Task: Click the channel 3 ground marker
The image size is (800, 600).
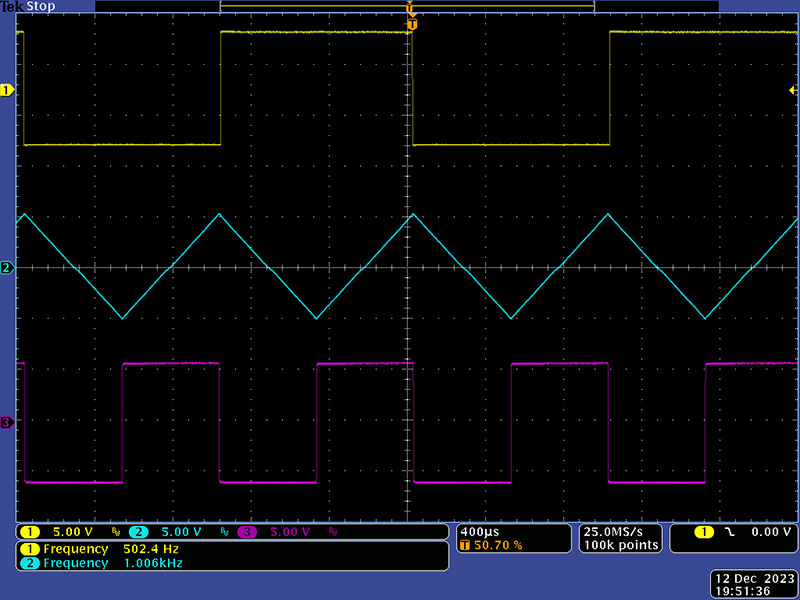Action: click(7, 423)
